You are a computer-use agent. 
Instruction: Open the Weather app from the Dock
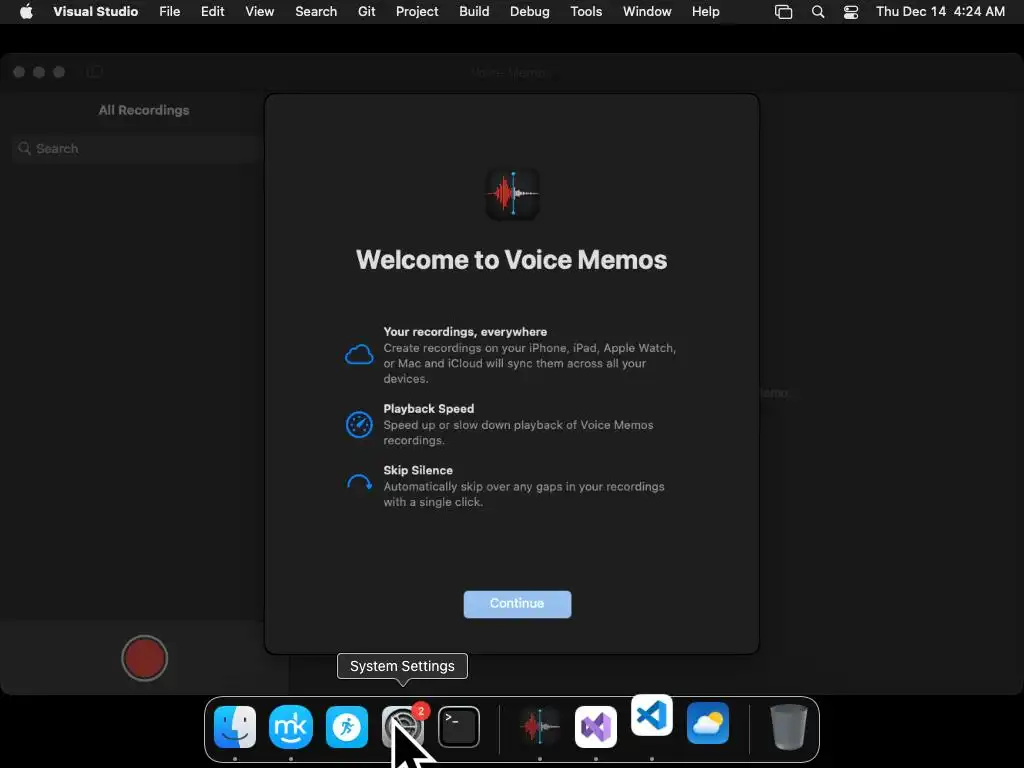708,724
